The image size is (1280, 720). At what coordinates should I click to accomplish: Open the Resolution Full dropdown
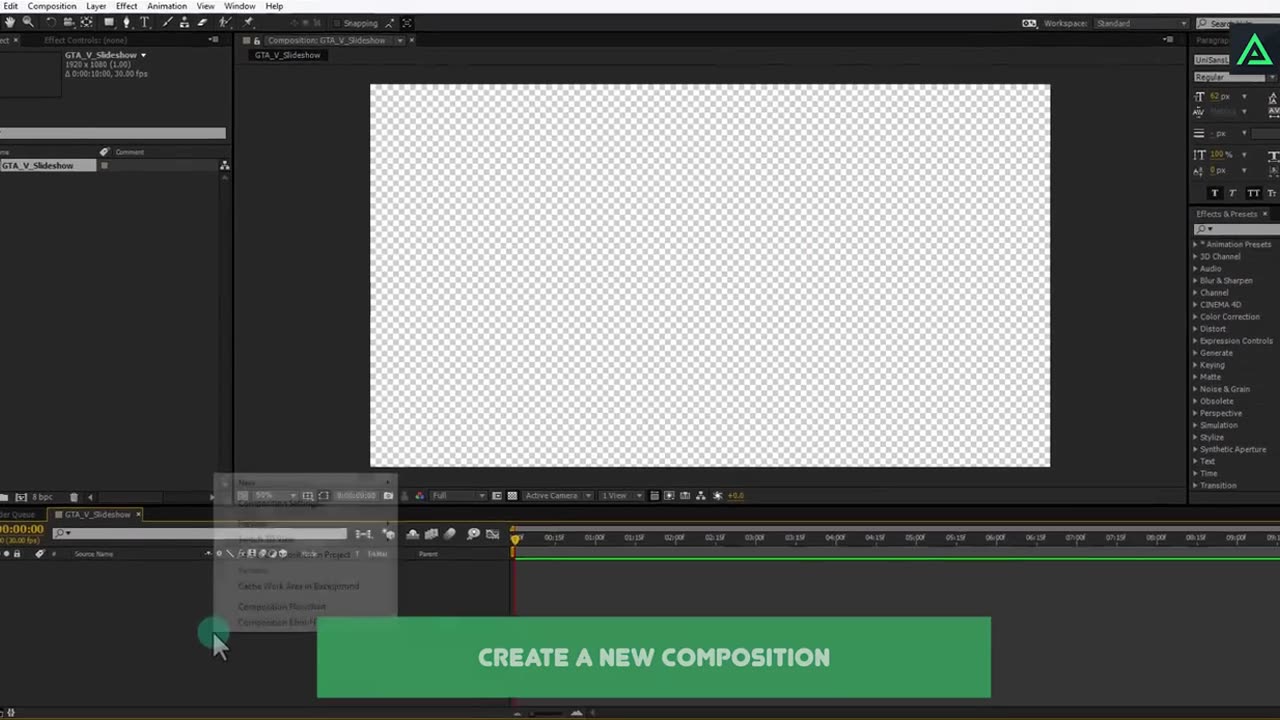point(458,495)
